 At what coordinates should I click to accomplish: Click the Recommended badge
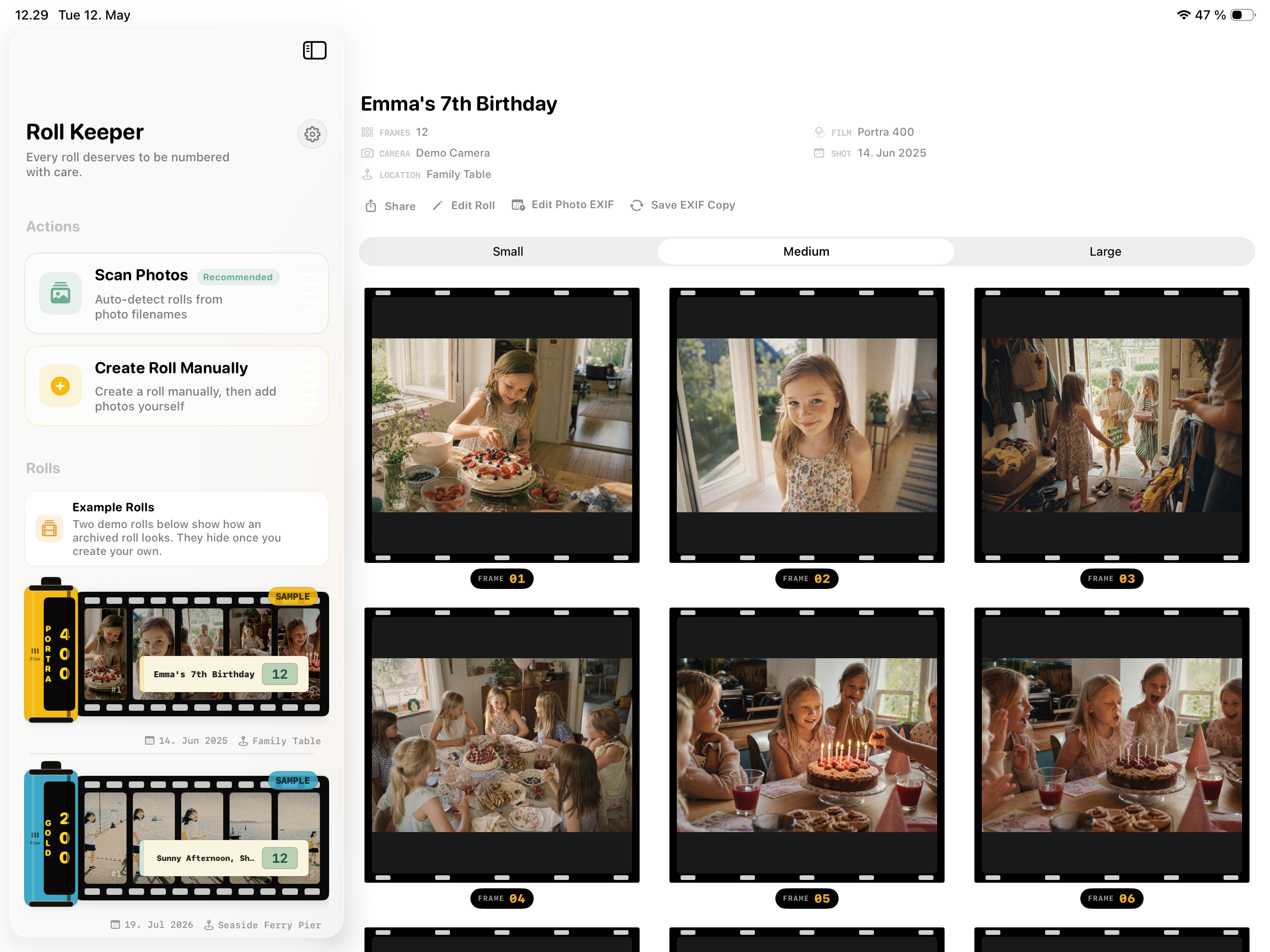[238, 278]
